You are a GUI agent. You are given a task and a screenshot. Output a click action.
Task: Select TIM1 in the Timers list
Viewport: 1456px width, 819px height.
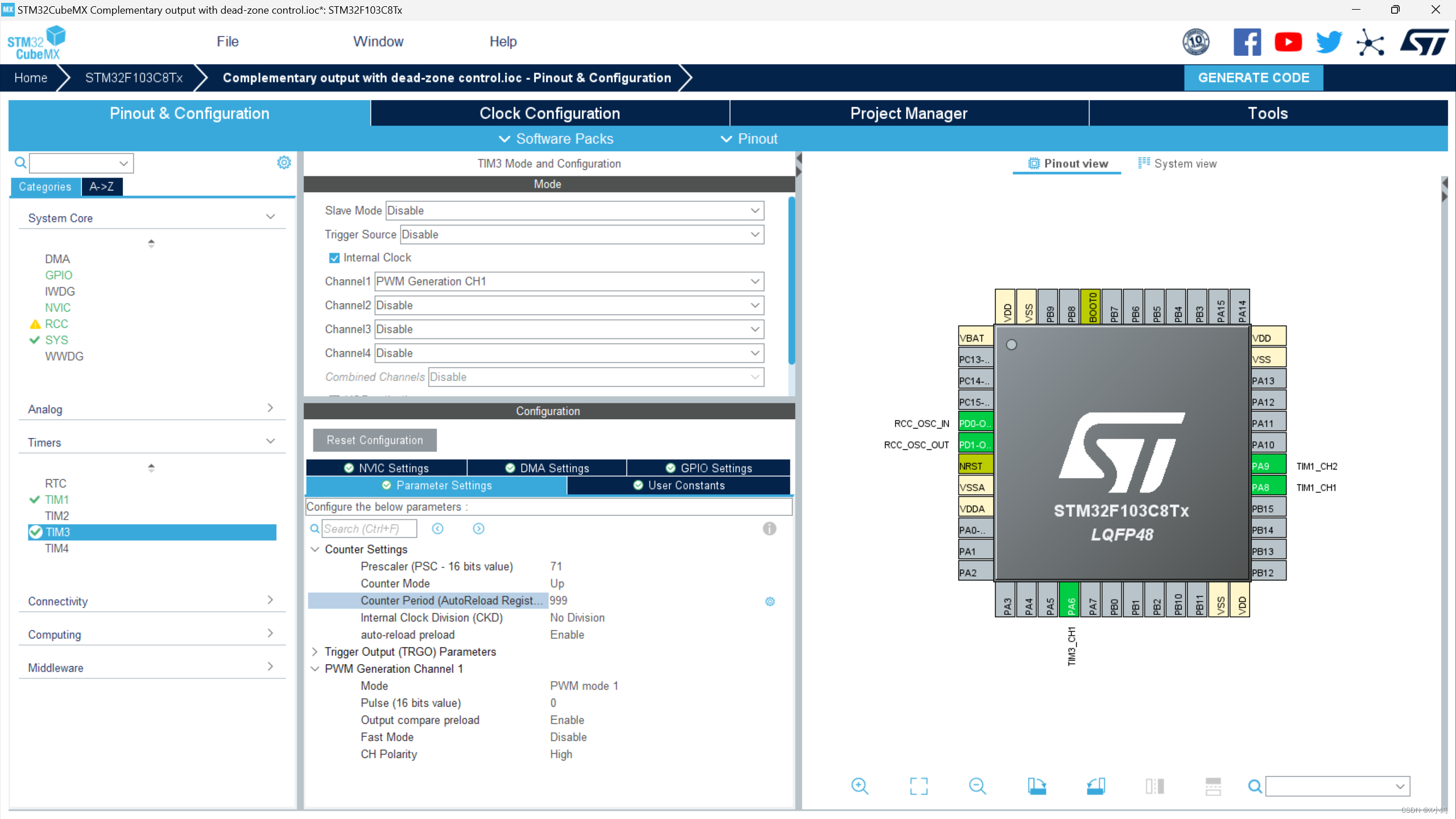pos(57,499)
